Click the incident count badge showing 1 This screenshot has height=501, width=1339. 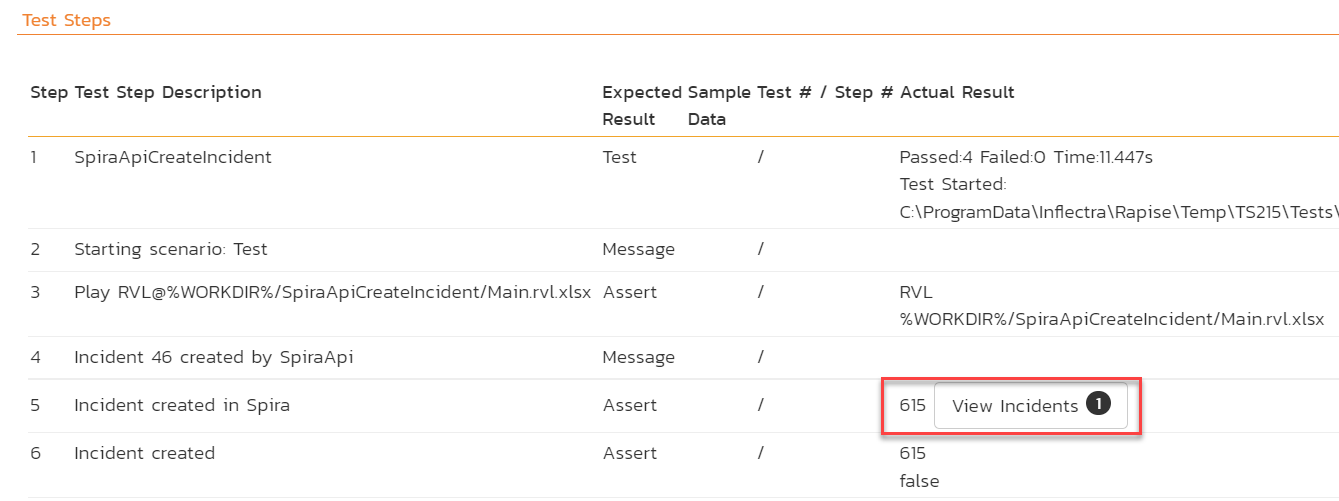pos(1098,405)
